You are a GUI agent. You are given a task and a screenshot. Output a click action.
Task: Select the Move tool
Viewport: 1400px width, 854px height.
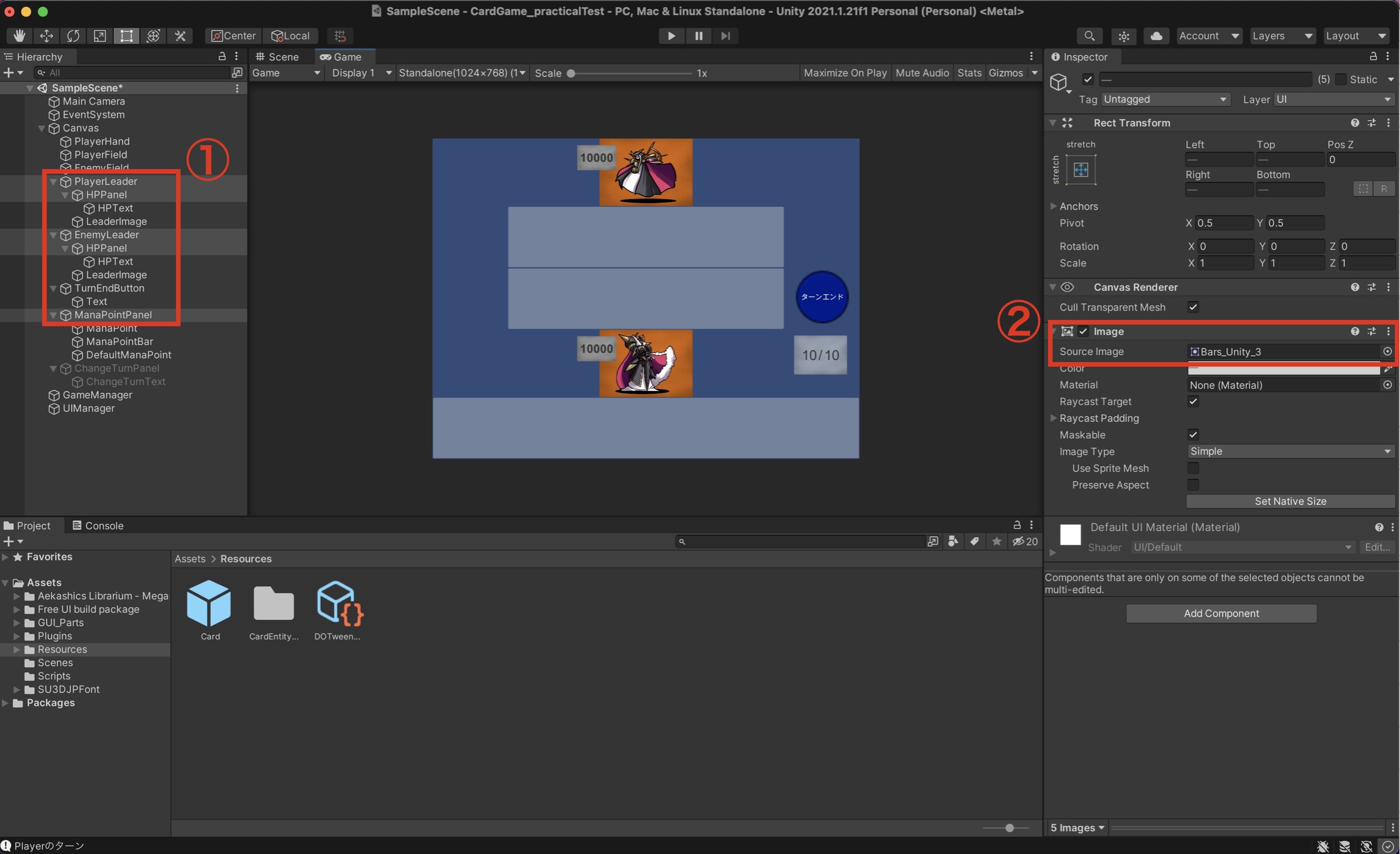[x=46, y=35]
